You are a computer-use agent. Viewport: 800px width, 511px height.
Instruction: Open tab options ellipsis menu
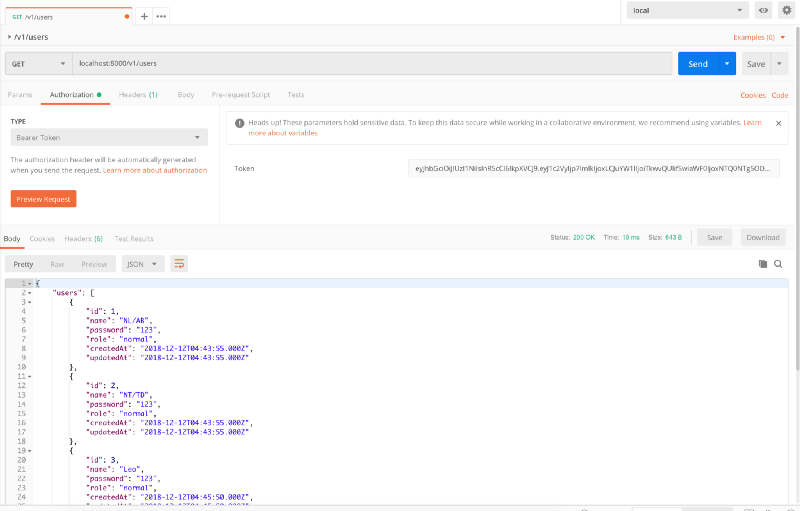point(161,16)
